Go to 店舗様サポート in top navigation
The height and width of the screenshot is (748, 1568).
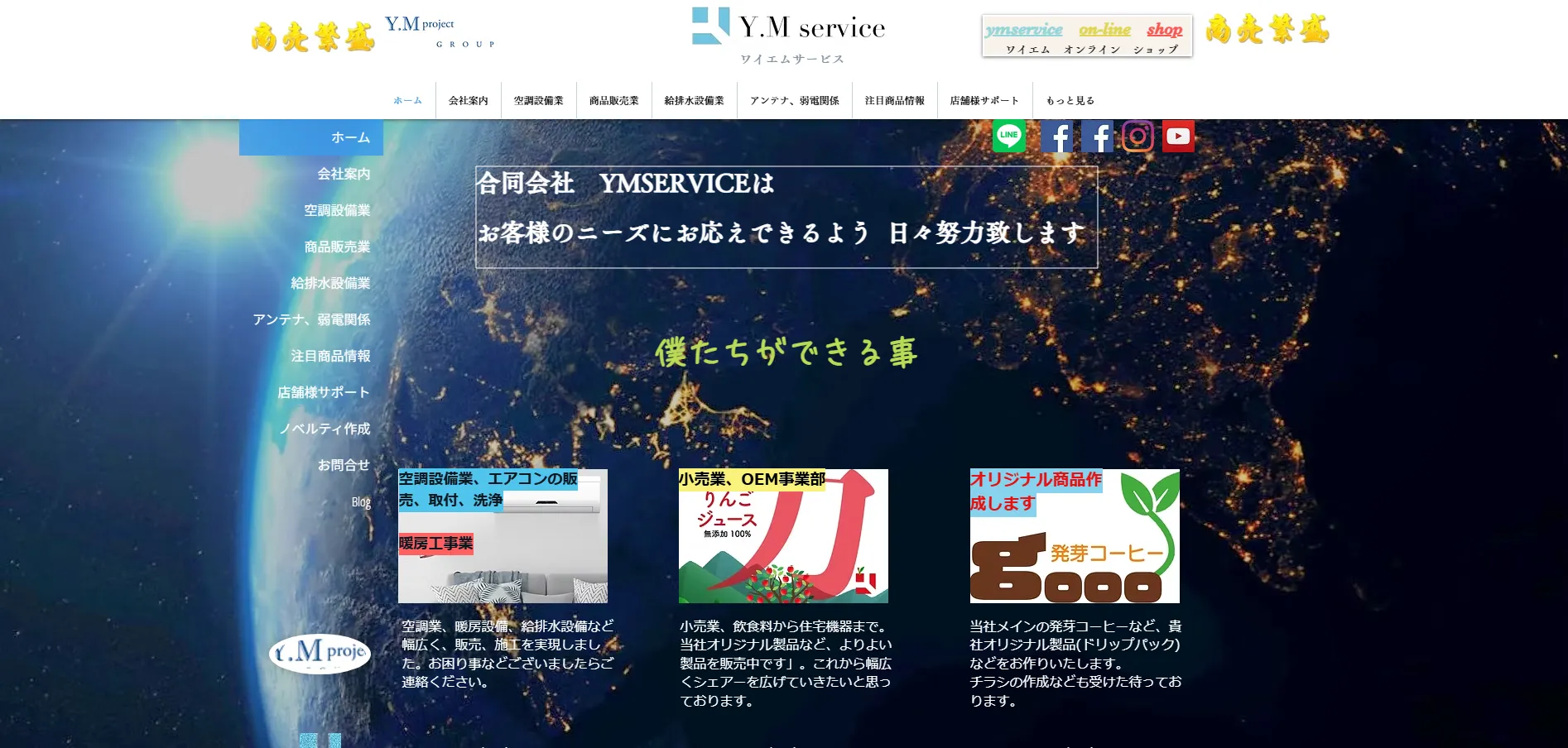point(984,101)
